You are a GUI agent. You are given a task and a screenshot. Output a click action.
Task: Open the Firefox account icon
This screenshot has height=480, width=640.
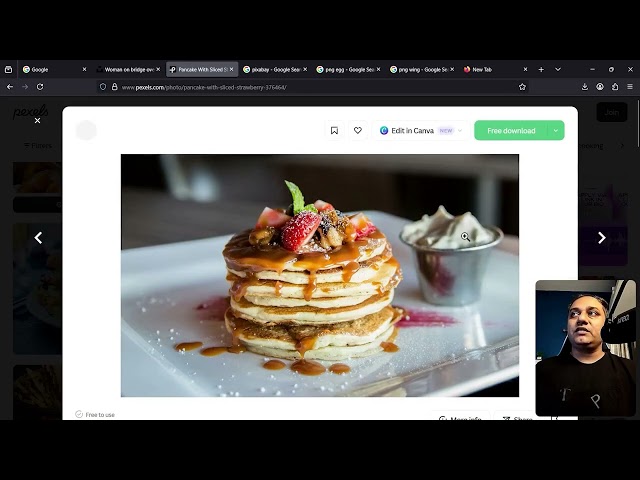point(600,87)
